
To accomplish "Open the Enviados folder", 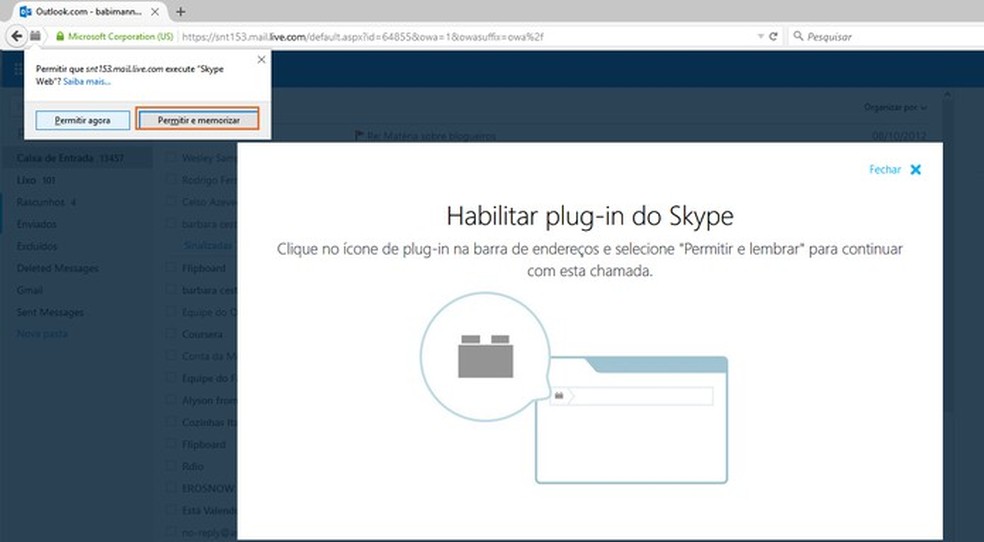I will coord(36,224).
